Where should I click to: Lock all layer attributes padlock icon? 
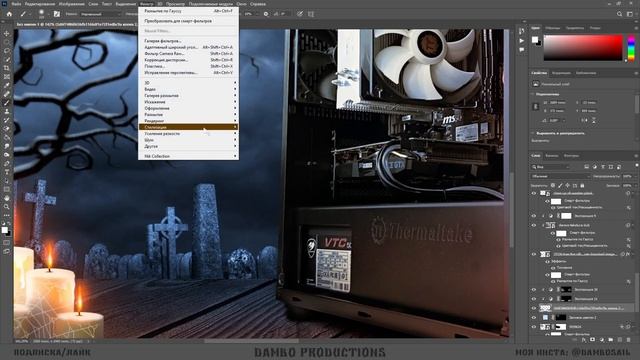(582, 185)
